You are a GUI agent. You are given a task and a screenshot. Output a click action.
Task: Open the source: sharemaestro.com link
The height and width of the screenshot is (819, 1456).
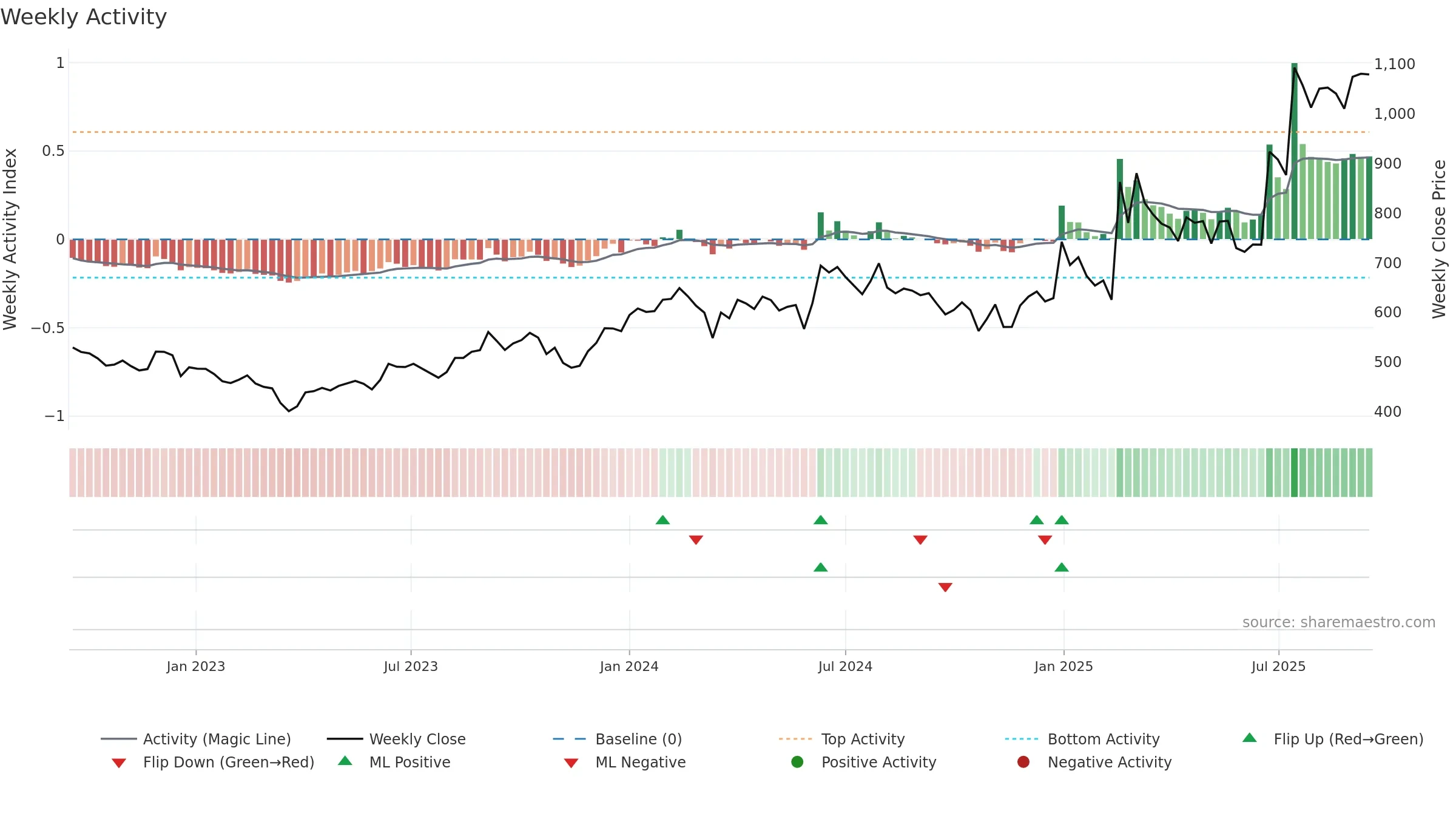(x=1339, y=622)
